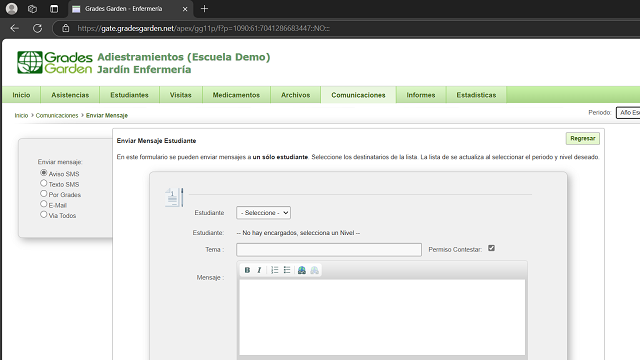Click inside the Mensaje editor area
Screen dimensions: 640x360
[x=382, y=317]
